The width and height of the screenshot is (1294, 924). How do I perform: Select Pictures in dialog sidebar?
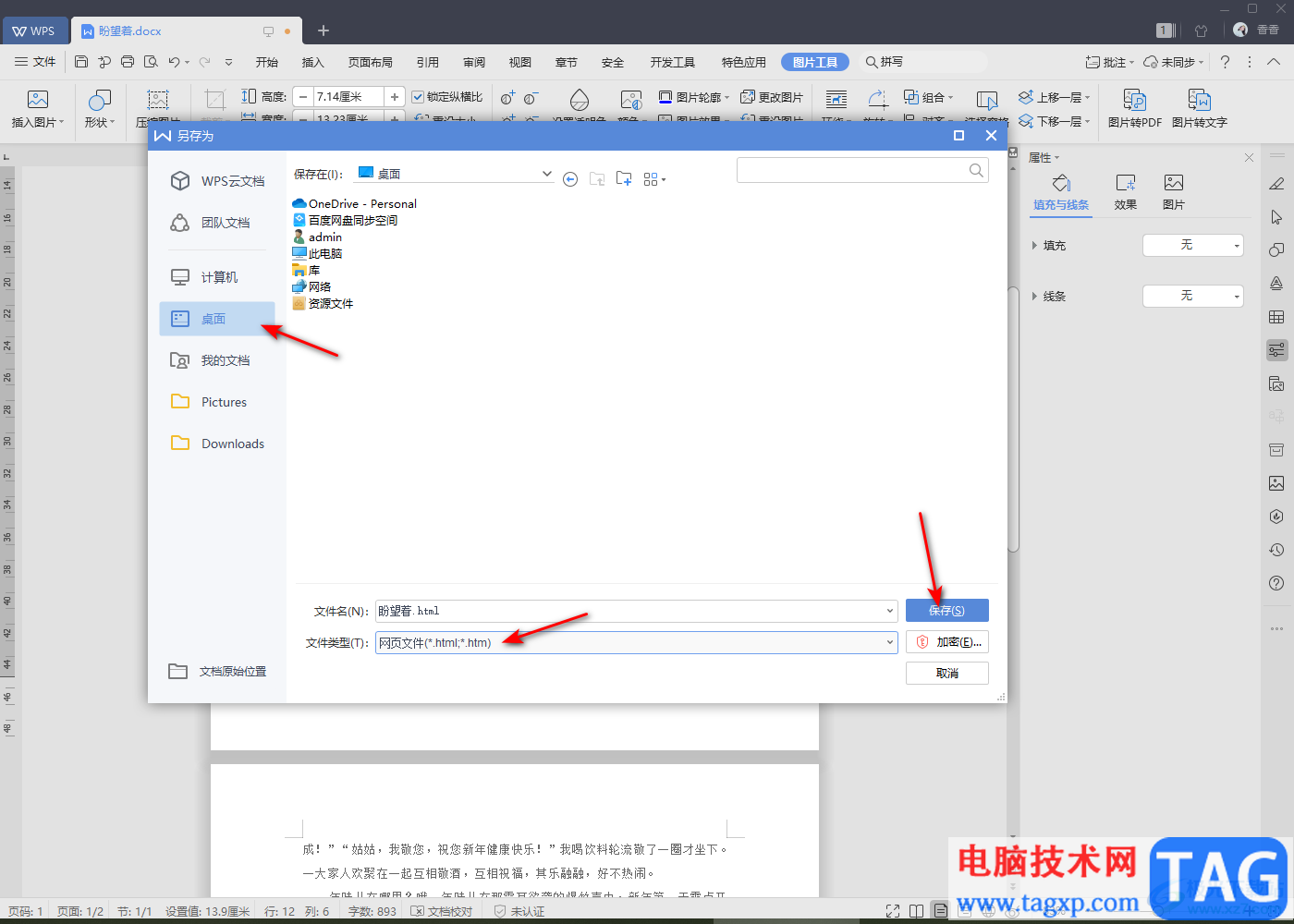pyautogui.click(x=217, y=402)
